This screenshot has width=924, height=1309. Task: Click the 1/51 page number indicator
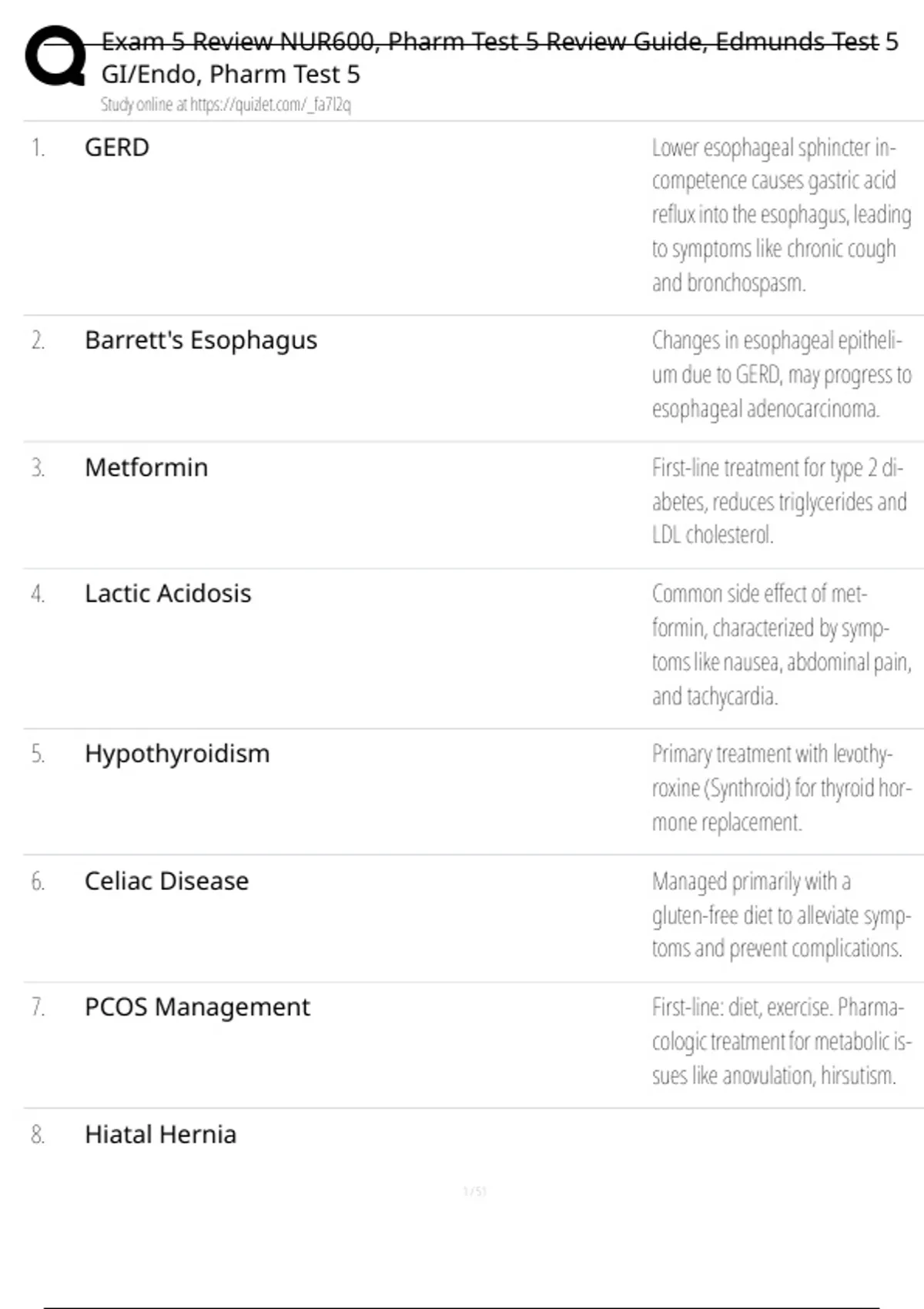pos(474,1192)
